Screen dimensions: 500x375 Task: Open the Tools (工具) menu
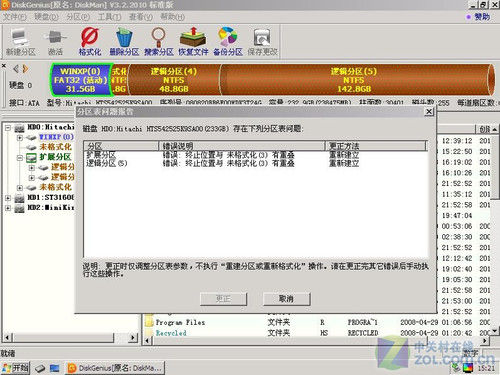point(109,17)
